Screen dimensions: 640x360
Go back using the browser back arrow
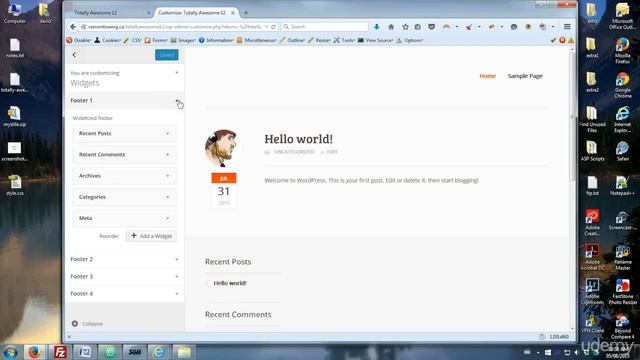coord(73,27)
